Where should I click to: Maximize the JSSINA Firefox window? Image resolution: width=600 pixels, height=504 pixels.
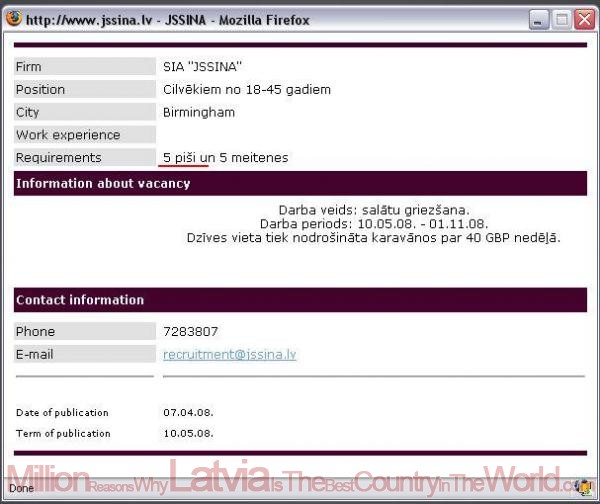point(560,19)
